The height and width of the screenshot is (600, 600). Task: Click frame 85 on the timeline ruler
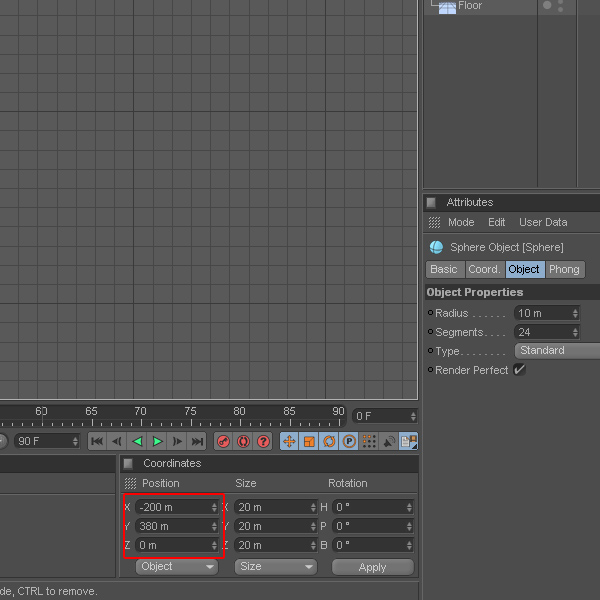coord(290,412)
